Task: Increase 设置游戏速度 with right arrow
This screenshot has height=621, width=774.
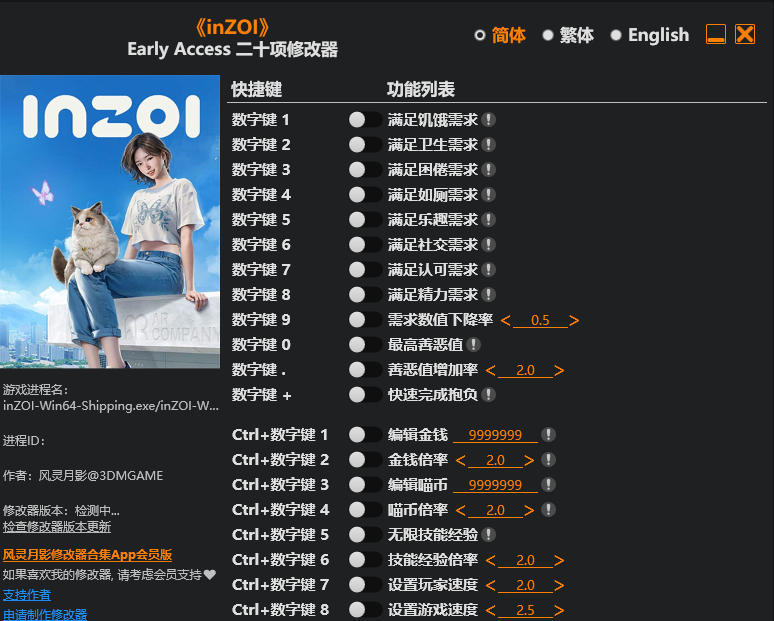Action: [x=559, y=611]
